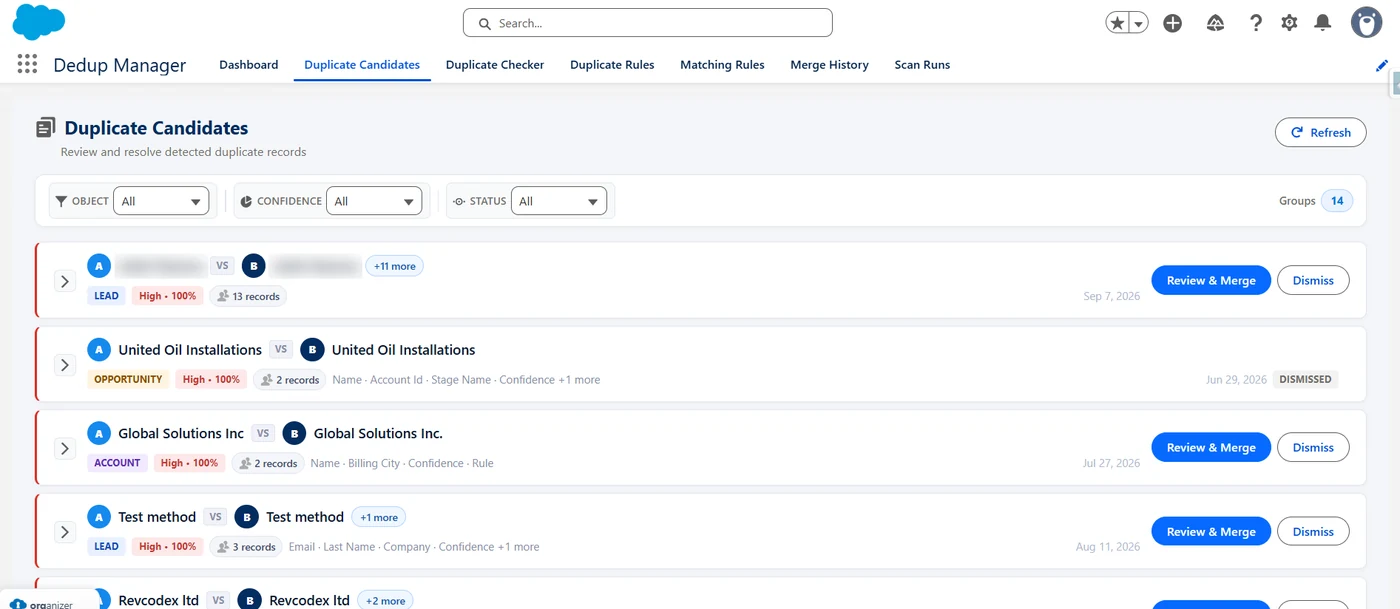The height and width of the screenshot is (609, 1400).
Task: Open the Favorites star icon
Action: 1117,23
